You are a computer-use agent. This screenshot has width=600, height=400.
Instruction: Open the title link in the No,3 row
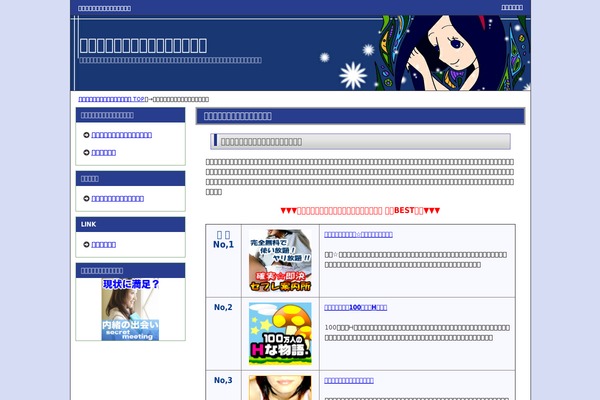[x=349, y=380]
